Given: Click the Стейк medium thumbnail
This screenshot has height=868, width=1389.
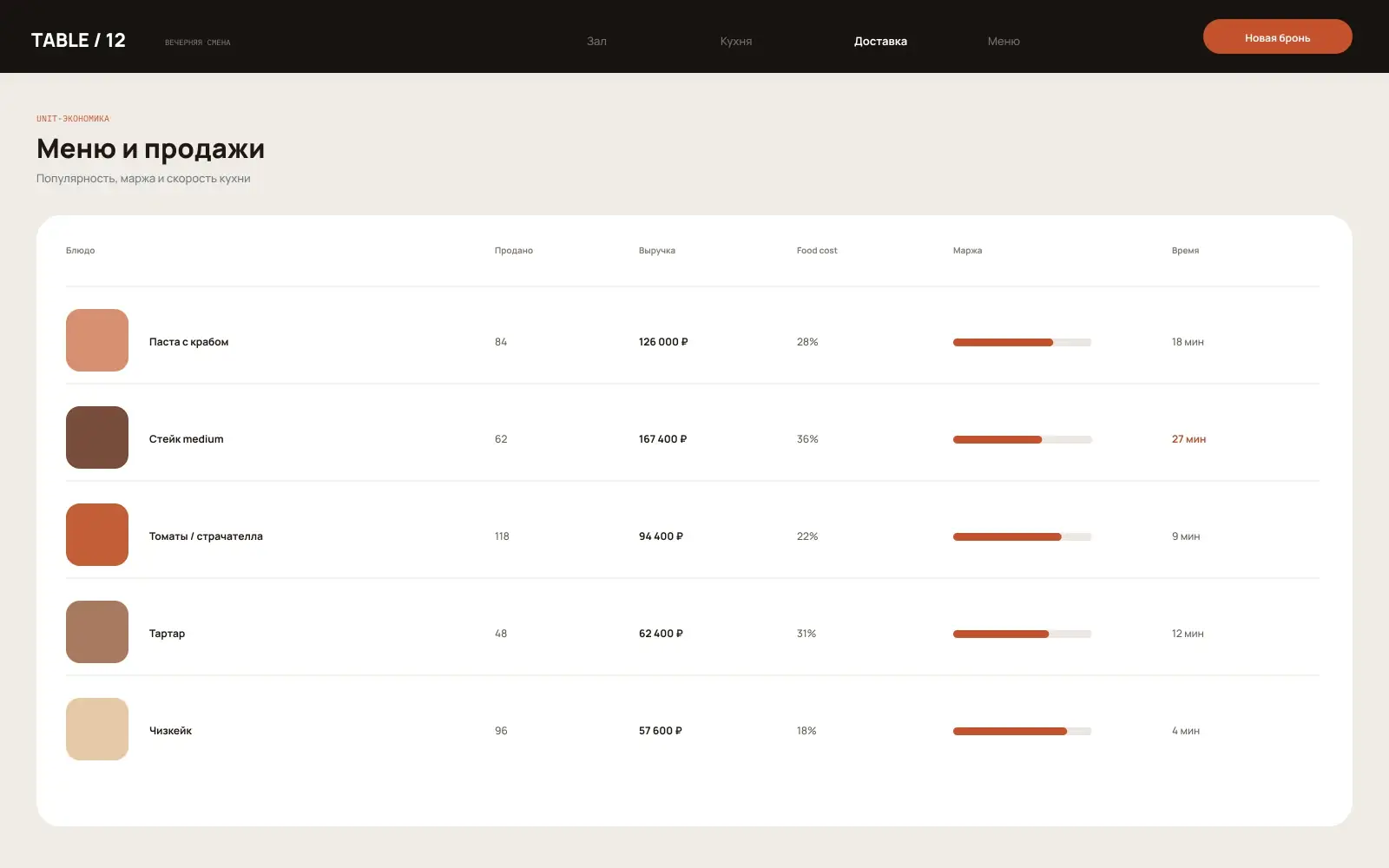Looking at the screenshot, I should click(97, 437).
